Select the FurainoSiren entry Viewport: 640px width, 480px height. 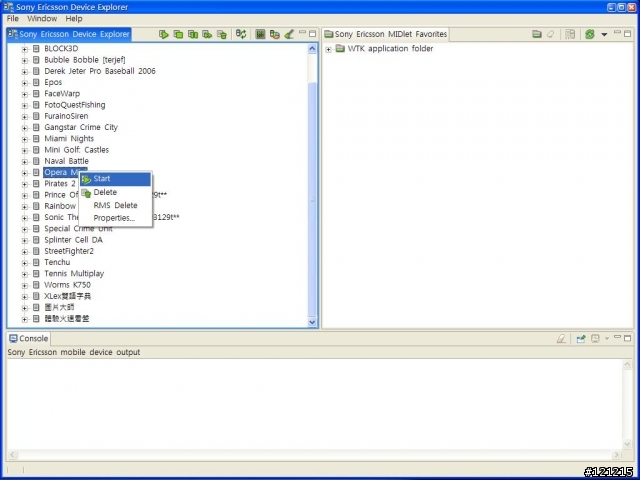[x=66, y=116]
